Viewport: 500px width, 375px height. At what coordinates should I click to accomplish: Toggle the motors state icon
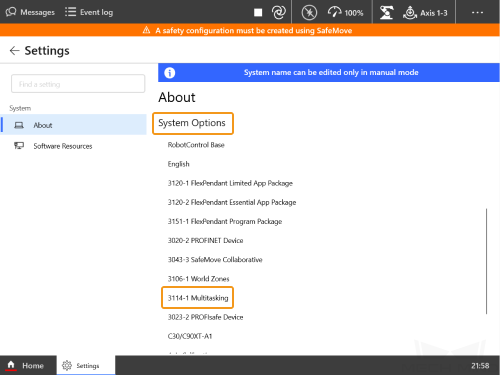309,13
